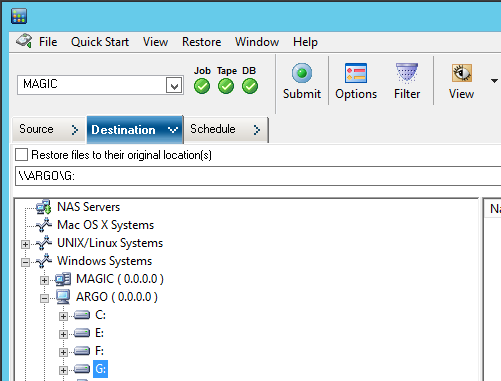Open the Quick Start menu
This screenshot has height=381, width=501.
(x=100, y=42)
